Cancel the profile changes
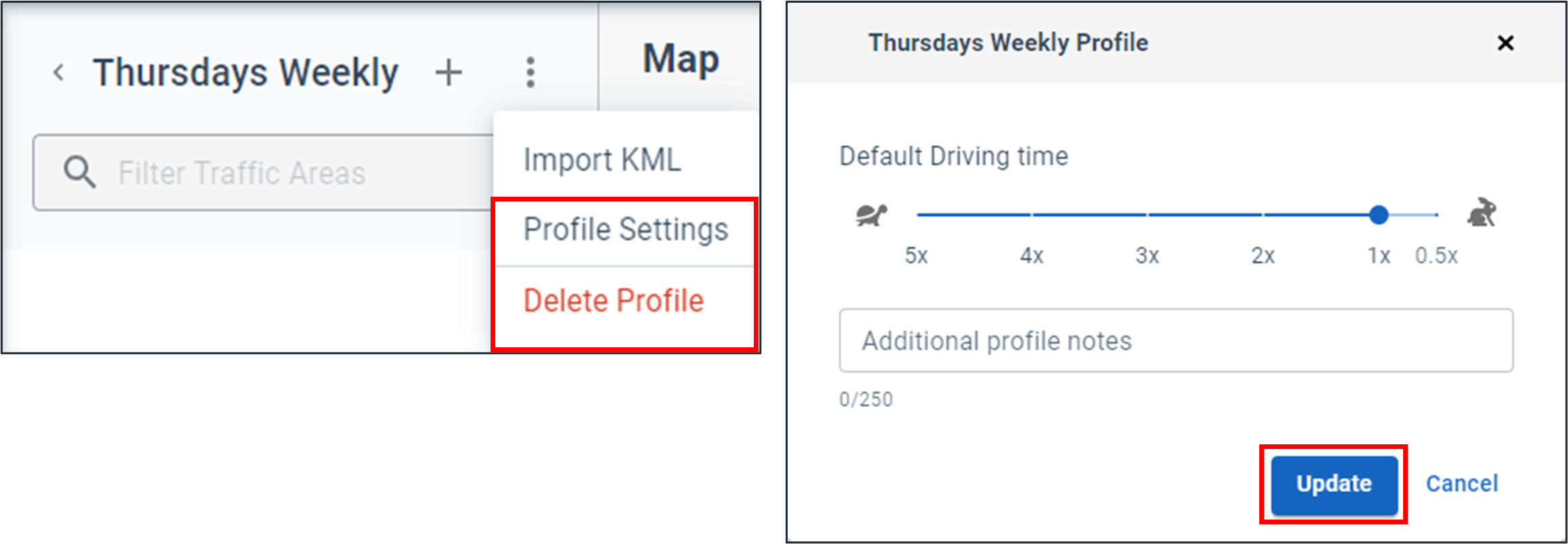Screen dimensions: 1568x544 coord(1462,484)
